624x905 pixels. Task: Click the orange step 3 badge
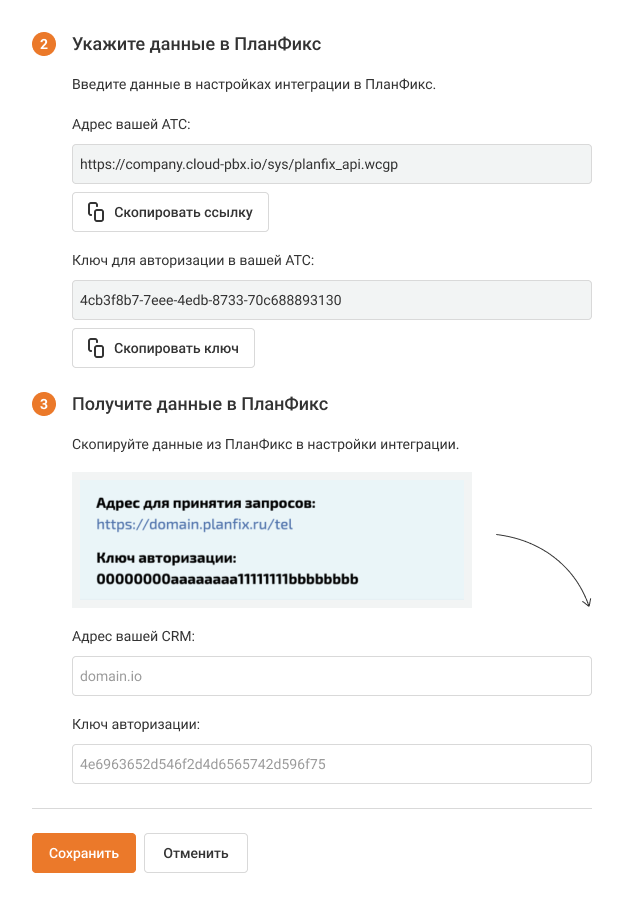44,405
